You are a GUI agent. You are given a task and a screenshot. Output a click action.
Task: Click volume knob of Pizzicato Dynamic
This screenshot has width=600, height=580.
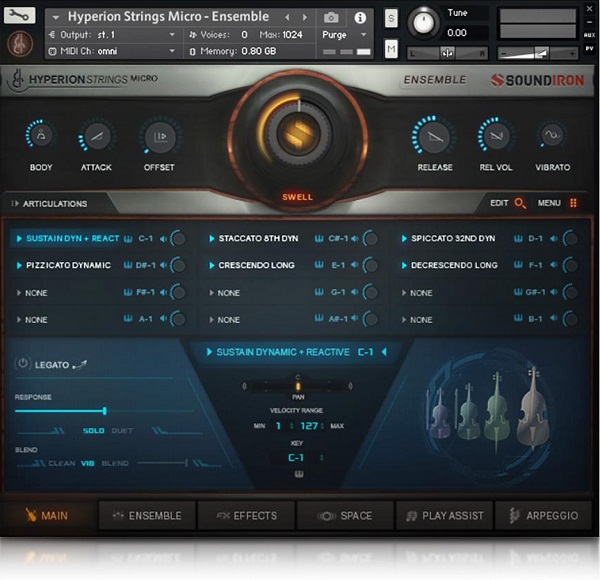click(178, 266)
